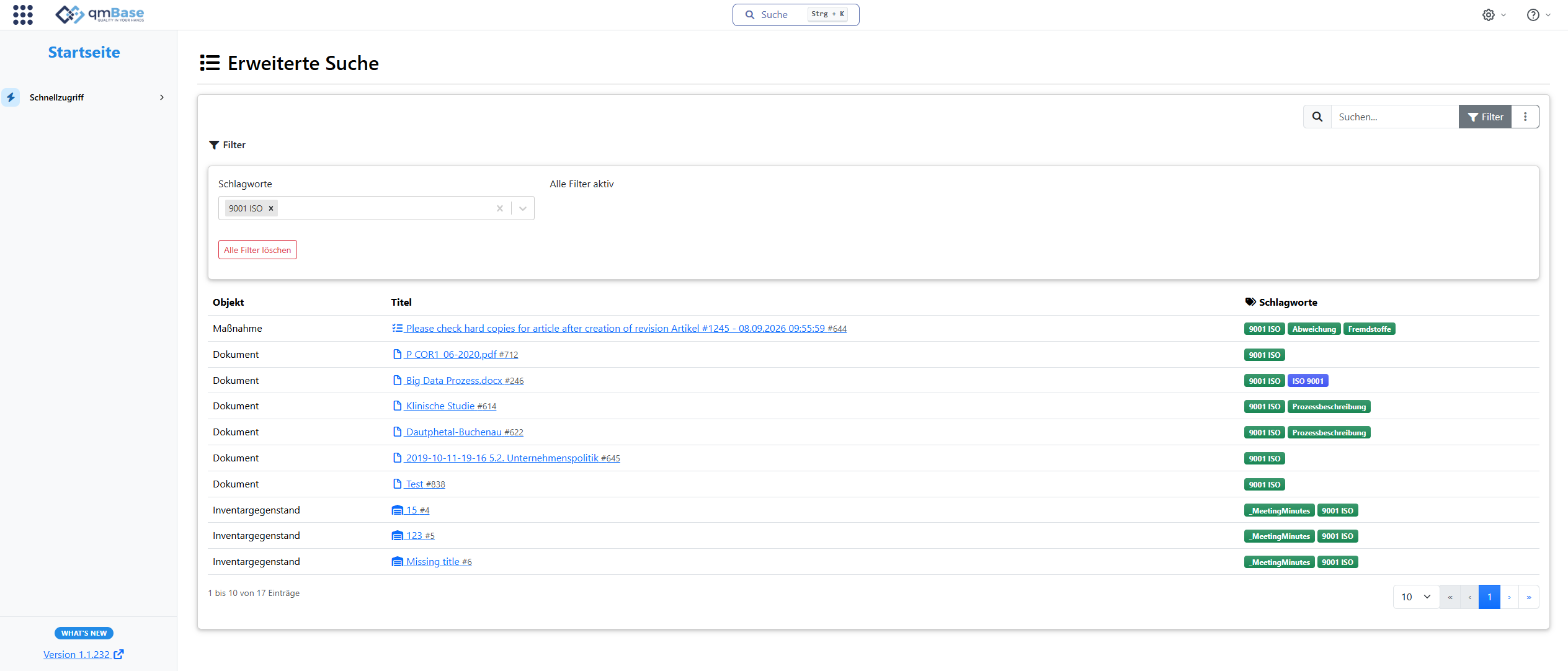This screenshot has width=1568, height=671.
Task: Go to next page in pagination
Action: (1509, 597)
